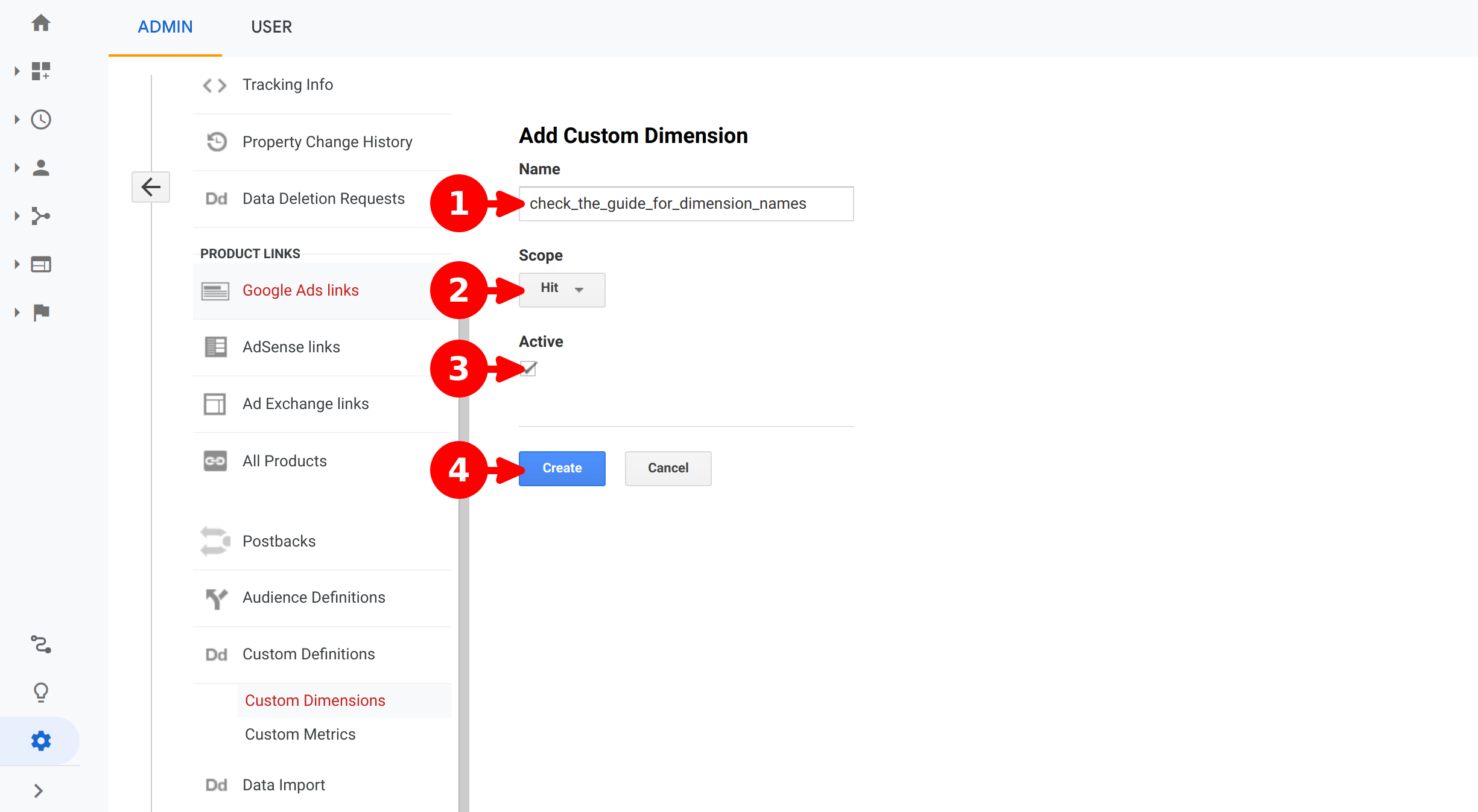Open Custom Metrics submenu item
The width and height of the screenshot is (1478, 812).
pyautogui.click(x=300, y=734)
